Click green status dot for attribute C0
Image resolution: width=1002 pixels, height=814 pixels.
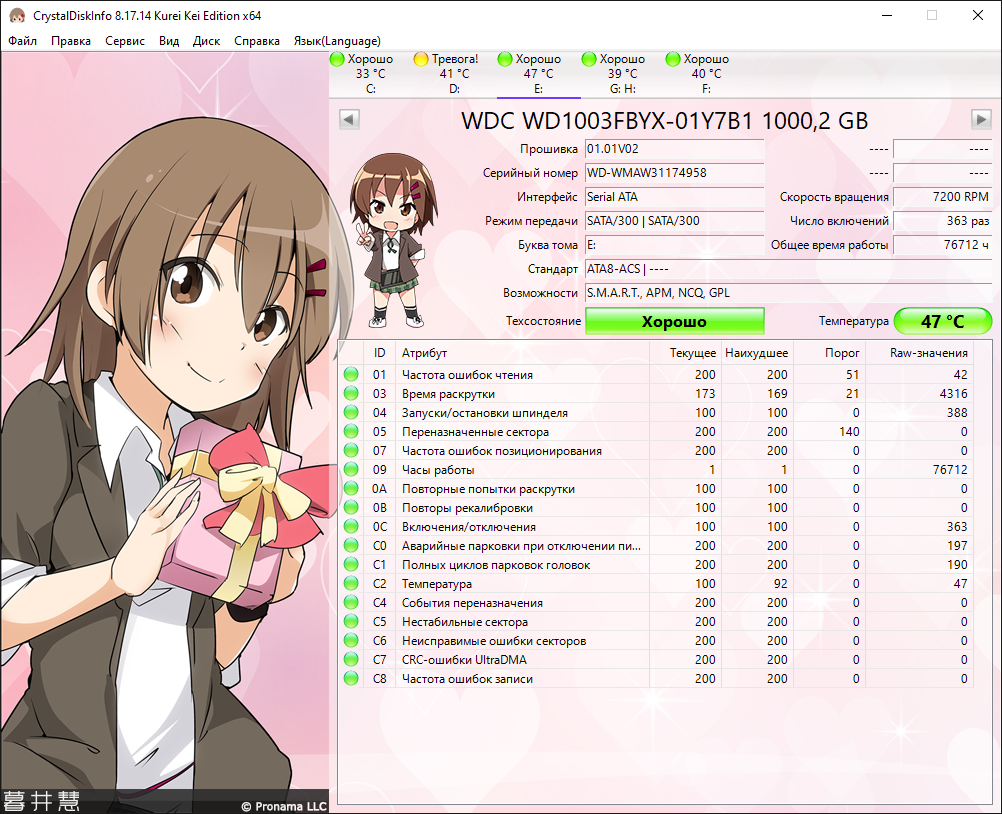[351, 546]
